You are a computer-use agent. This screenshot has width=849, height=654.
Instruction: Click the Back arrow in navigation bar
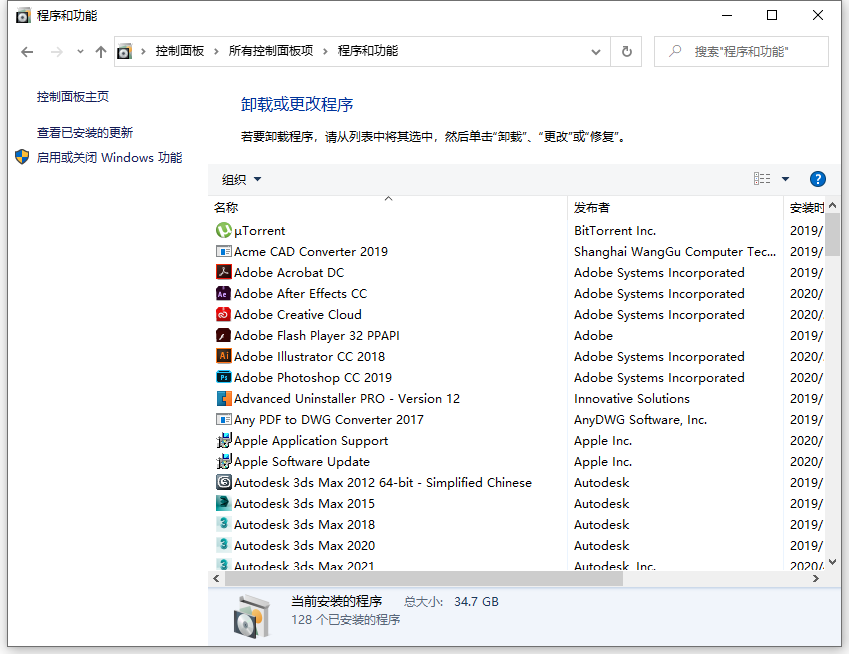27,52
